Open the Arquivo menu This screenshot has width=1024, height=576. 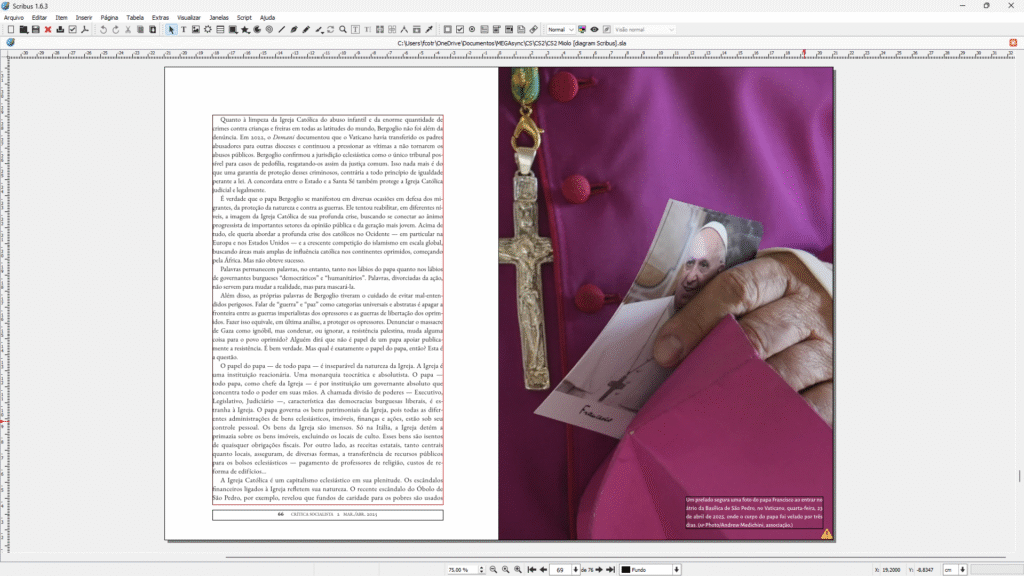click(x=14, y=17)
